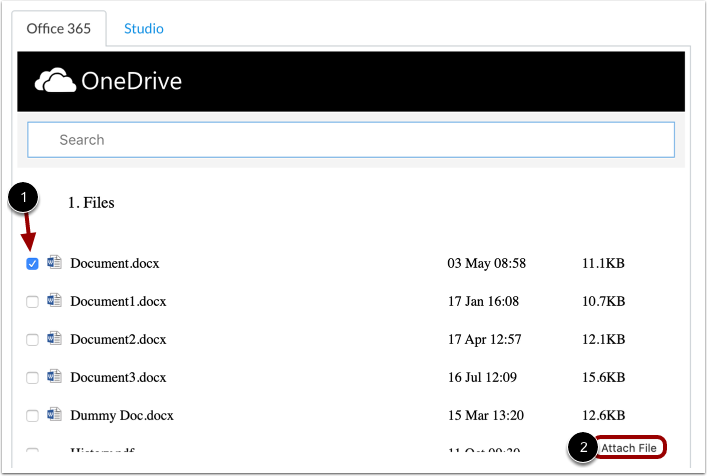Viewport: 707px width, 476px height.
Task: Click the OneDrive cloud logo icon
Action: [x=55, y=80]
